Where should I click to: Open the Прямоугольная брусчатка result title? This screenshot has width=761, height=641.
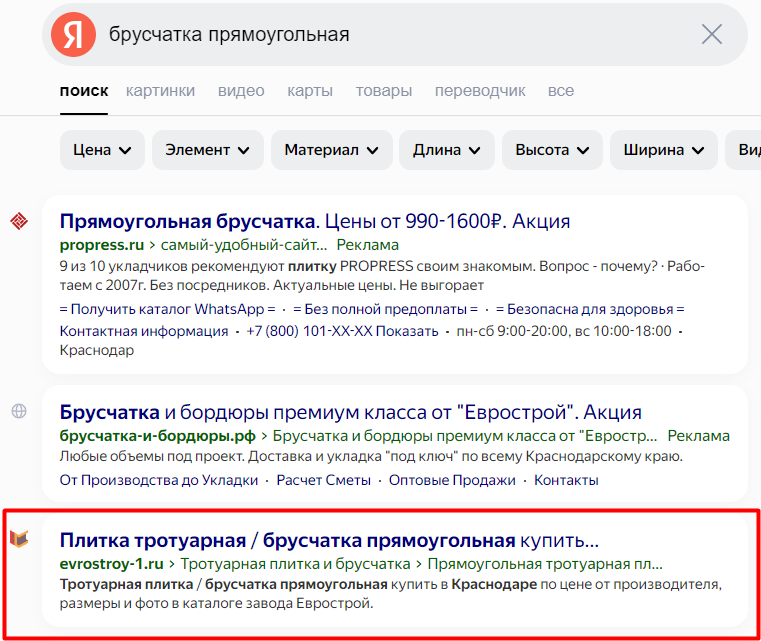point(188,221)
